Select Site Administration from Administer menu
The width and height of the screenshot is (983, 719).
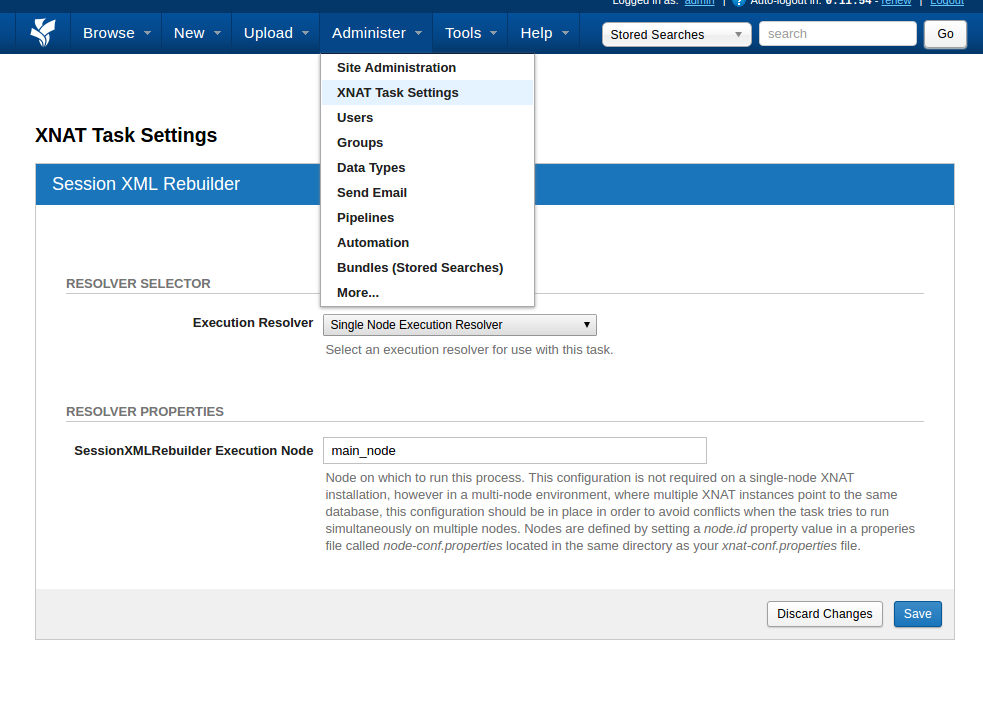click(x=396, y=68)
